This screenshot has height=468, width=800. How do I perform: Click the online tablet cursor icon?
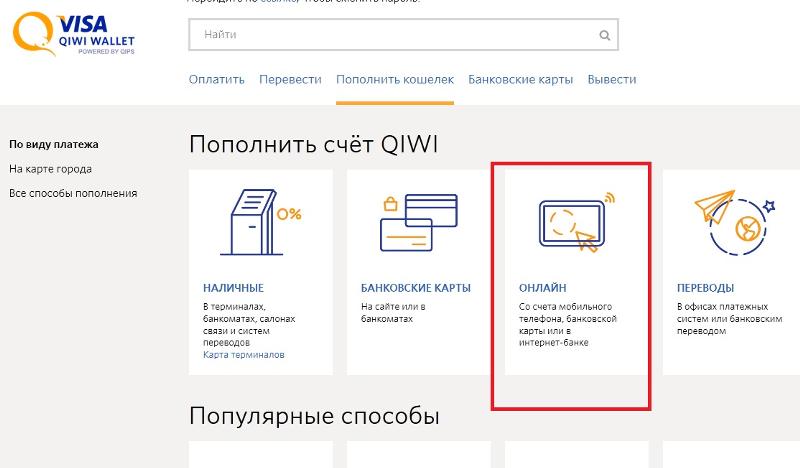tap(577, 222)
